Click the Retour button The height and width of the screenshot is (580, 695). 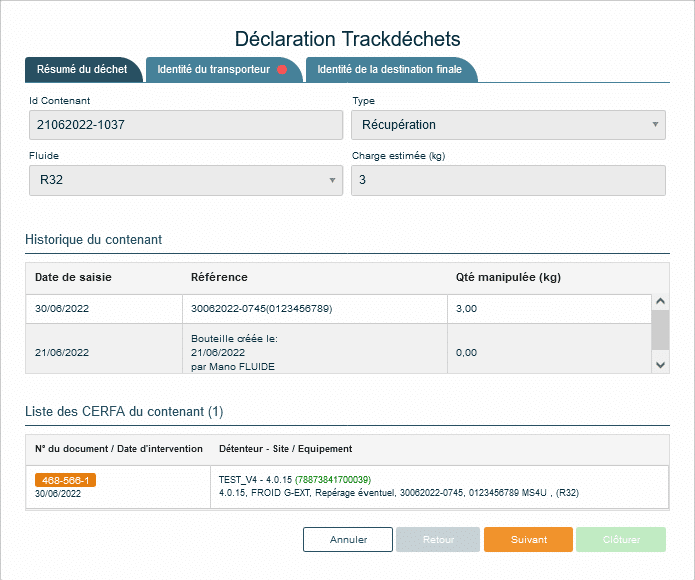[438, 540]
